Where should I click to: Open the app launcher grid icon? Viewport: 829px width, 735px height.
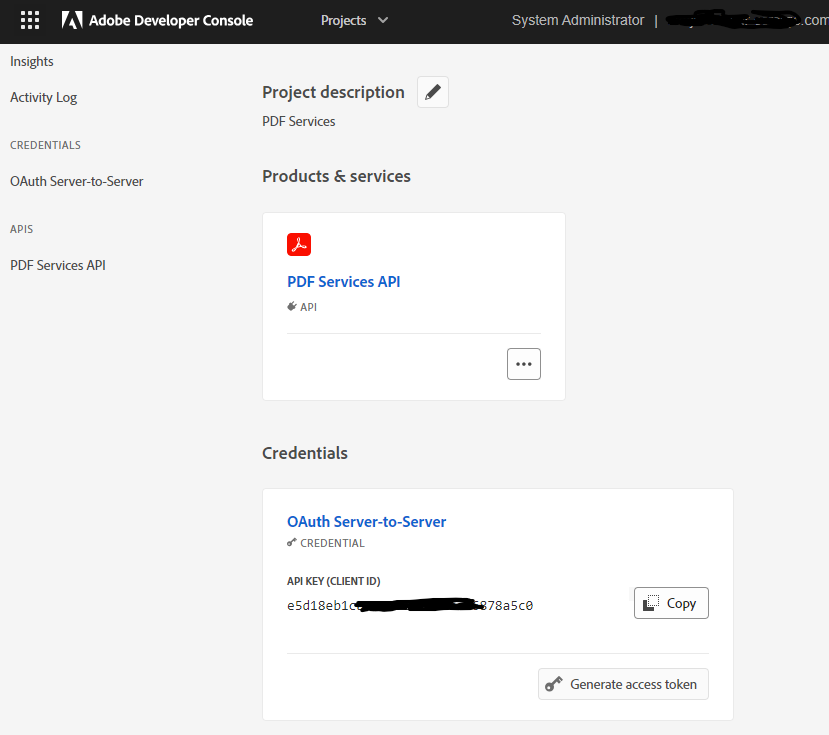(x=29, y=20)
